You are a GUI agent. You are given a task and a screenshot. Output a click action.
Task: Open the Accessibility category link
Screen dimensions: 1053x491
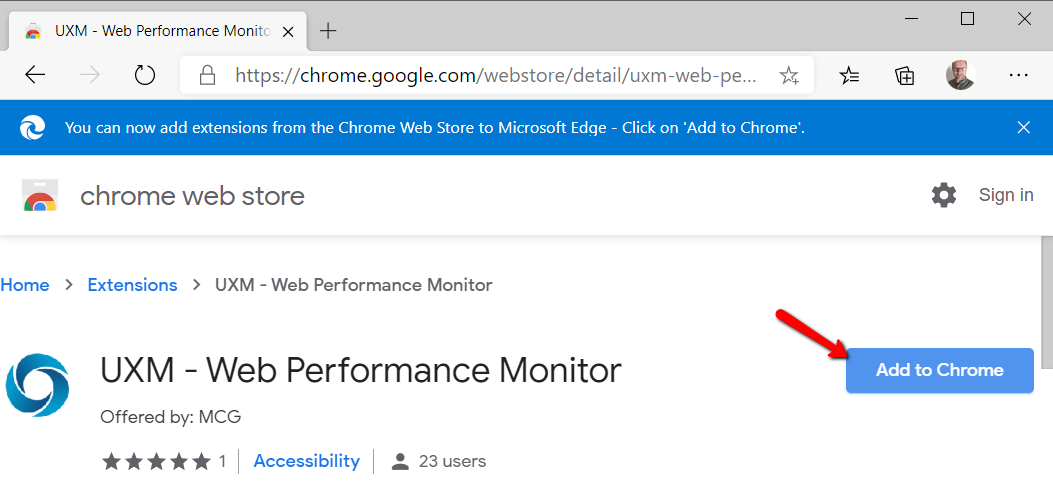(306, 461)
